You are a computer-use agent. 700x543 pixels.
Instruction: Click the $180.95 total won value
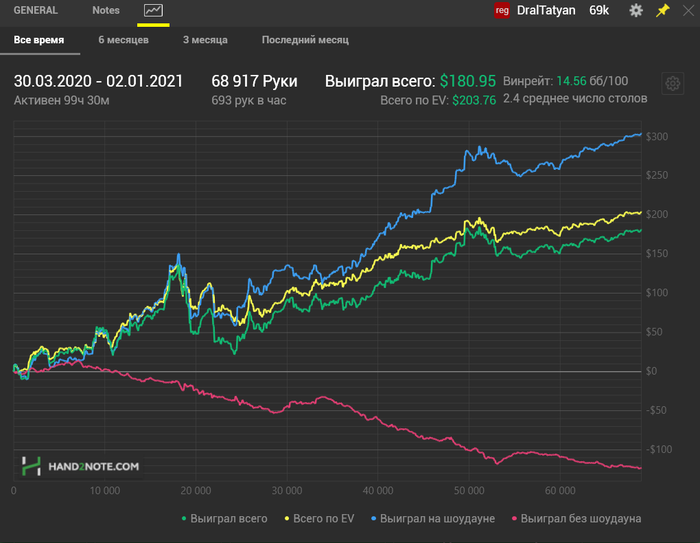point(467,81)
